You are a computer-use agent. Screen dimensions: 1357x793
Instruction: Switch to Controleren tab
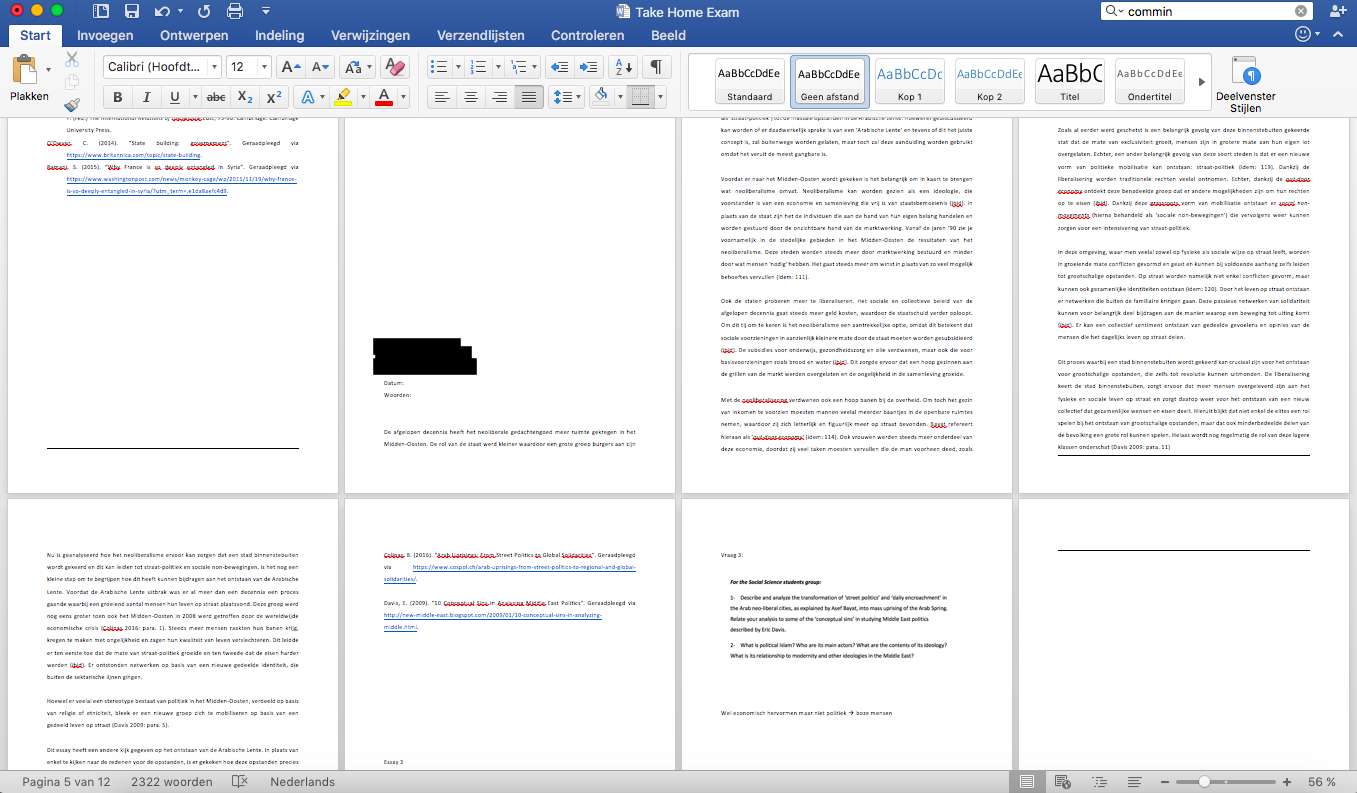click(588, 35)
